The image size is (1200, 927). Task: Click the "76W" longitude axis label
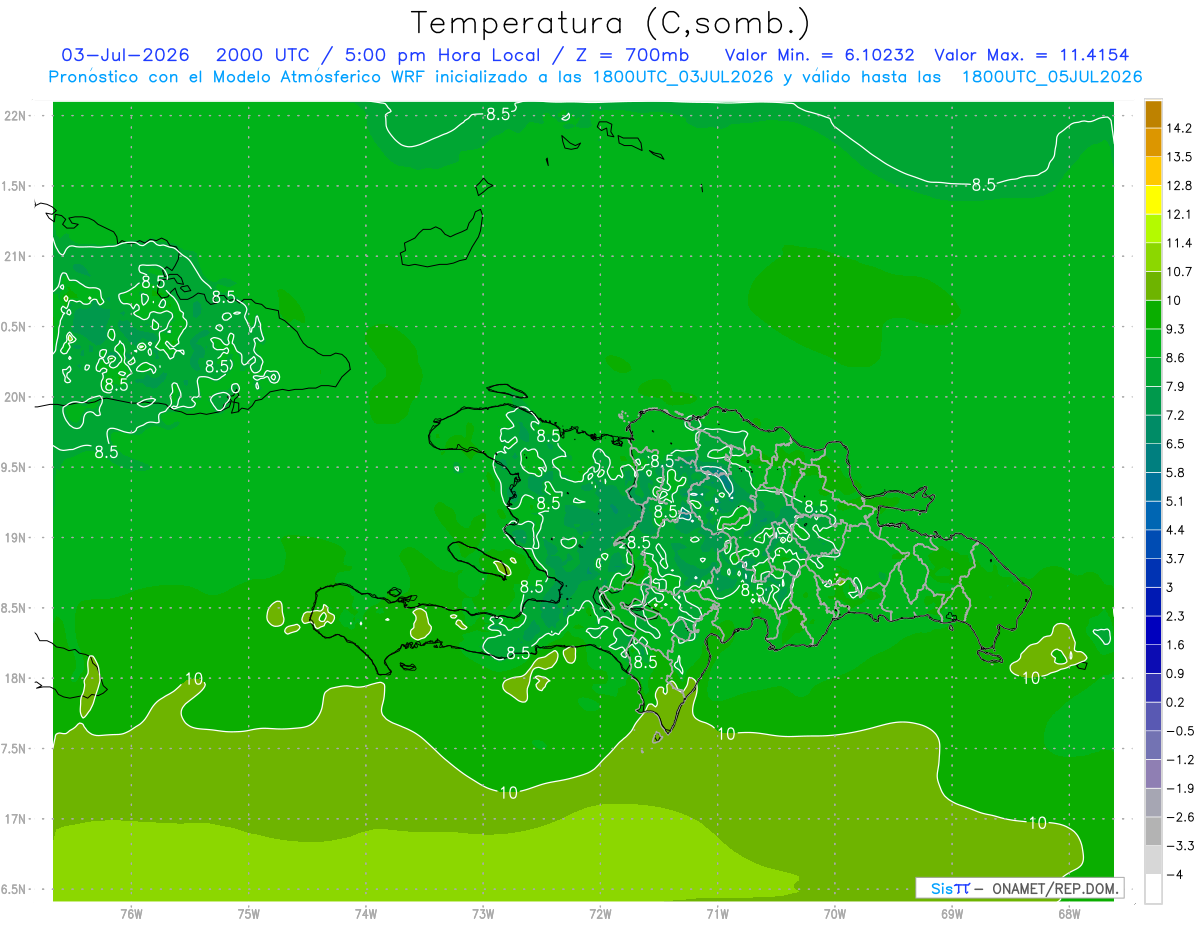pos(131,914)
